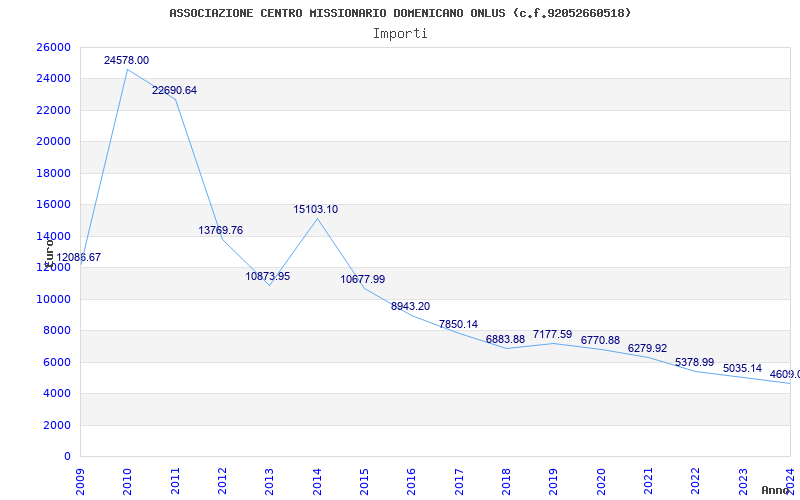Click the chart title ASSOCIAZIONE CENTRO MISSIONARIO DOMENICANO ONLUS
The width and height of the screenshot is (800, 500).
pyautogui.click(x=400, y=13)
